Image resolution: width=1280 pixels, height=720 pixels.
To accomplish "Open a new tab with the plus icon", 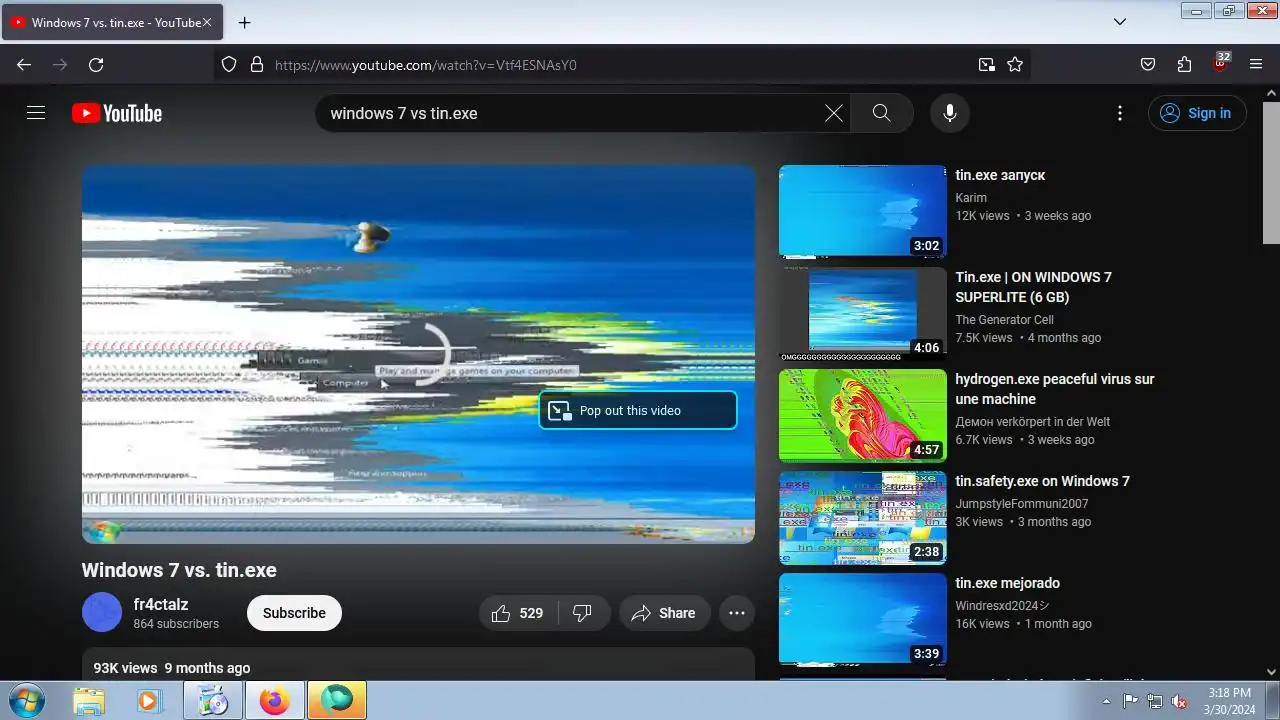I will 244,22.
